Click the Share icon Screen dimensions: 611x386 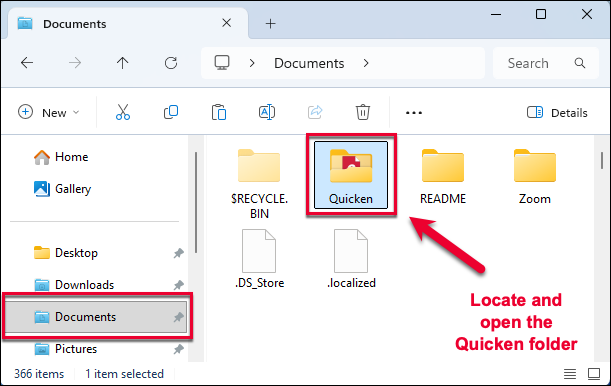pyautogui.click(x=315, y=112)
